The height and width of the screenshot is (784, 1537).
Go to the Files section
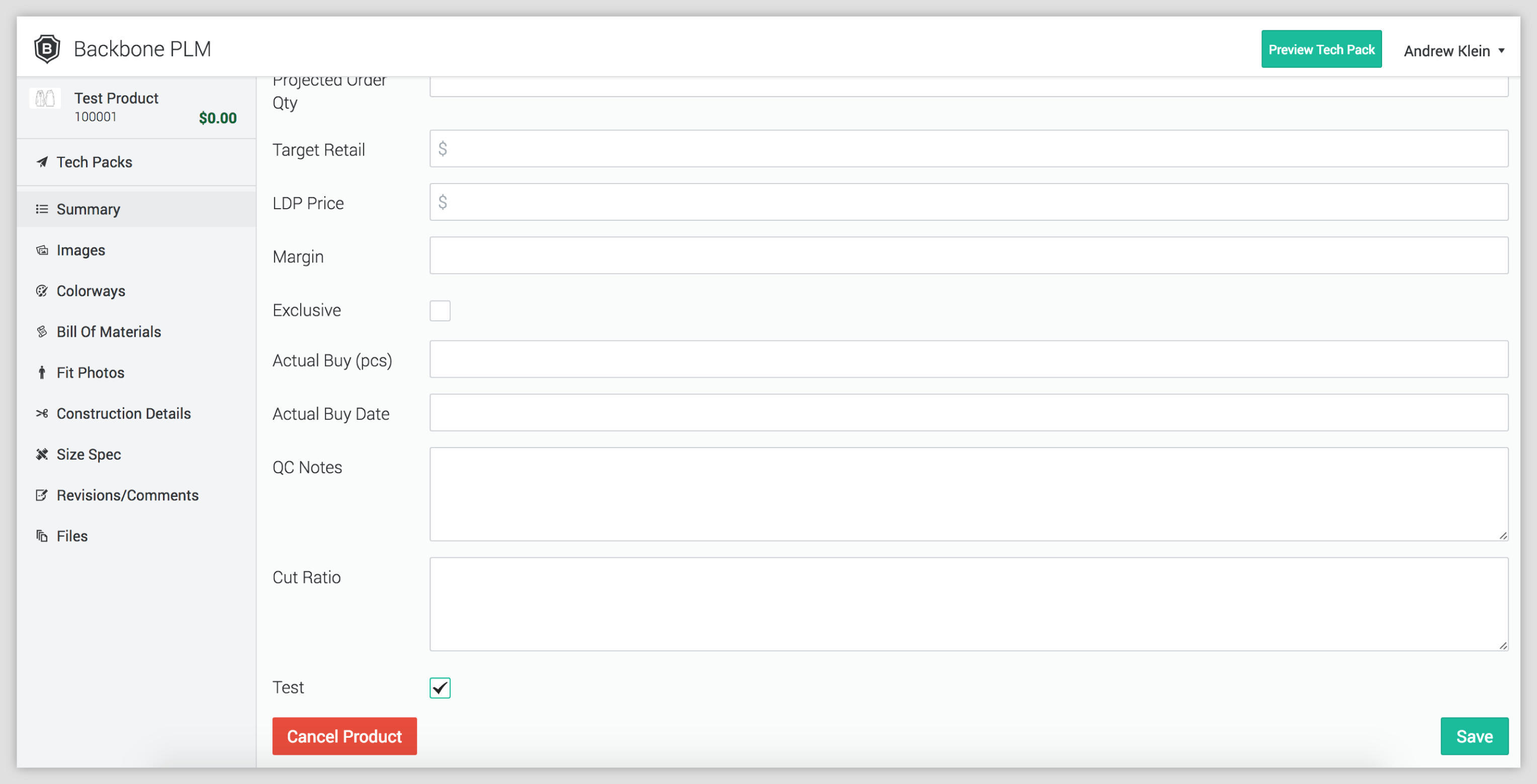[x=71, y=536]
